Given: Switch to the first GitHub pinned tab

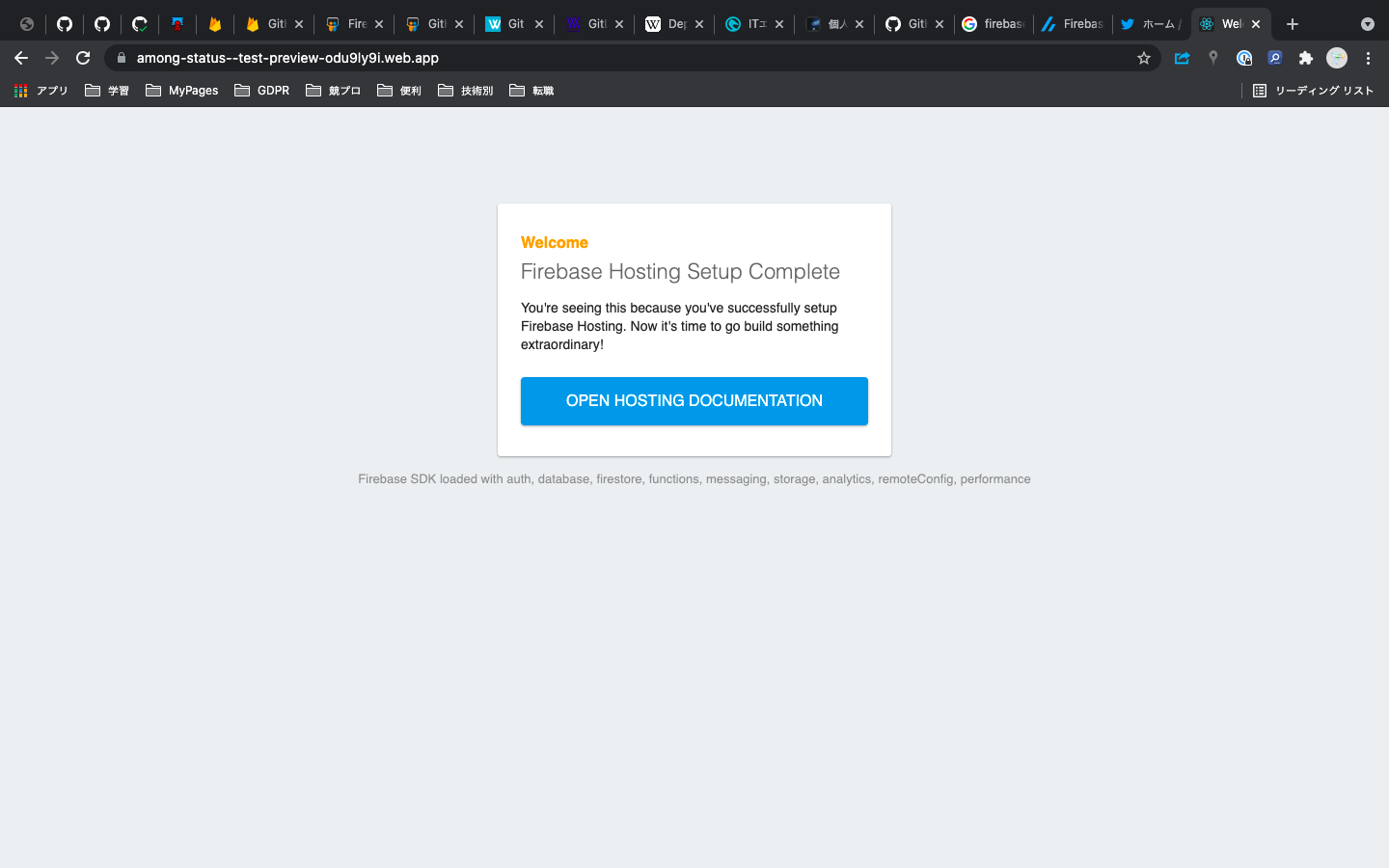Looking at the screenshot, I should pos(65,24).
